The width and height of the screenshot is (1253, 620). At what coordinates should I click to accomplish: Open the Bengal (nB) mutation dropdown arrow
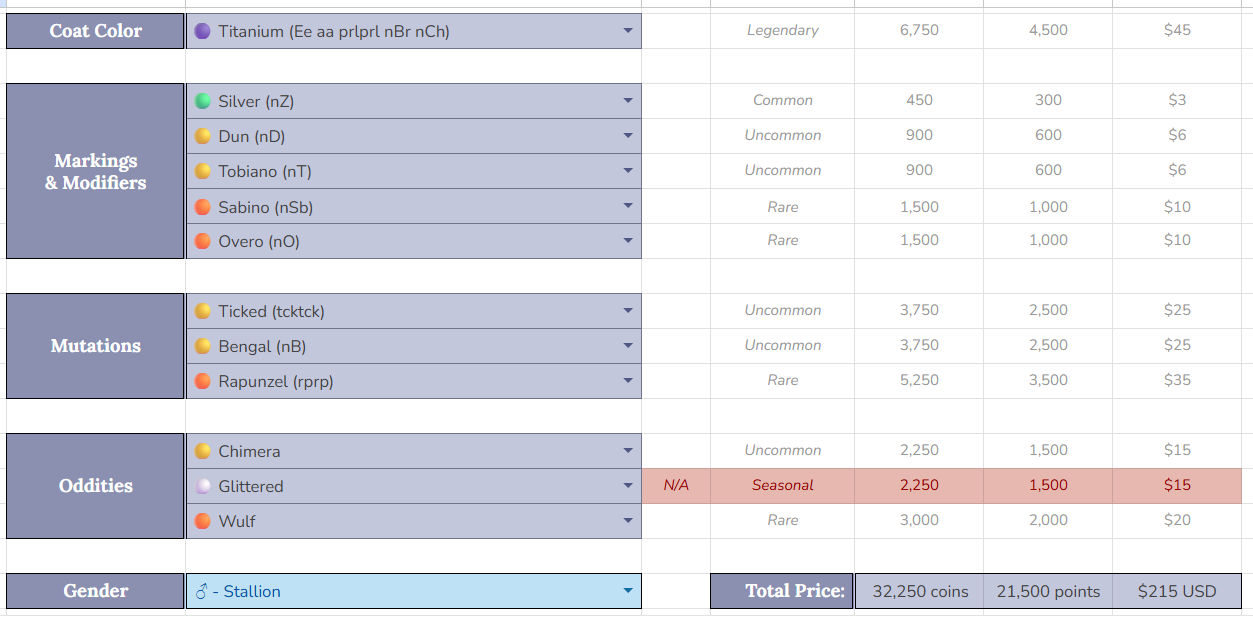(x=627, y=346)
